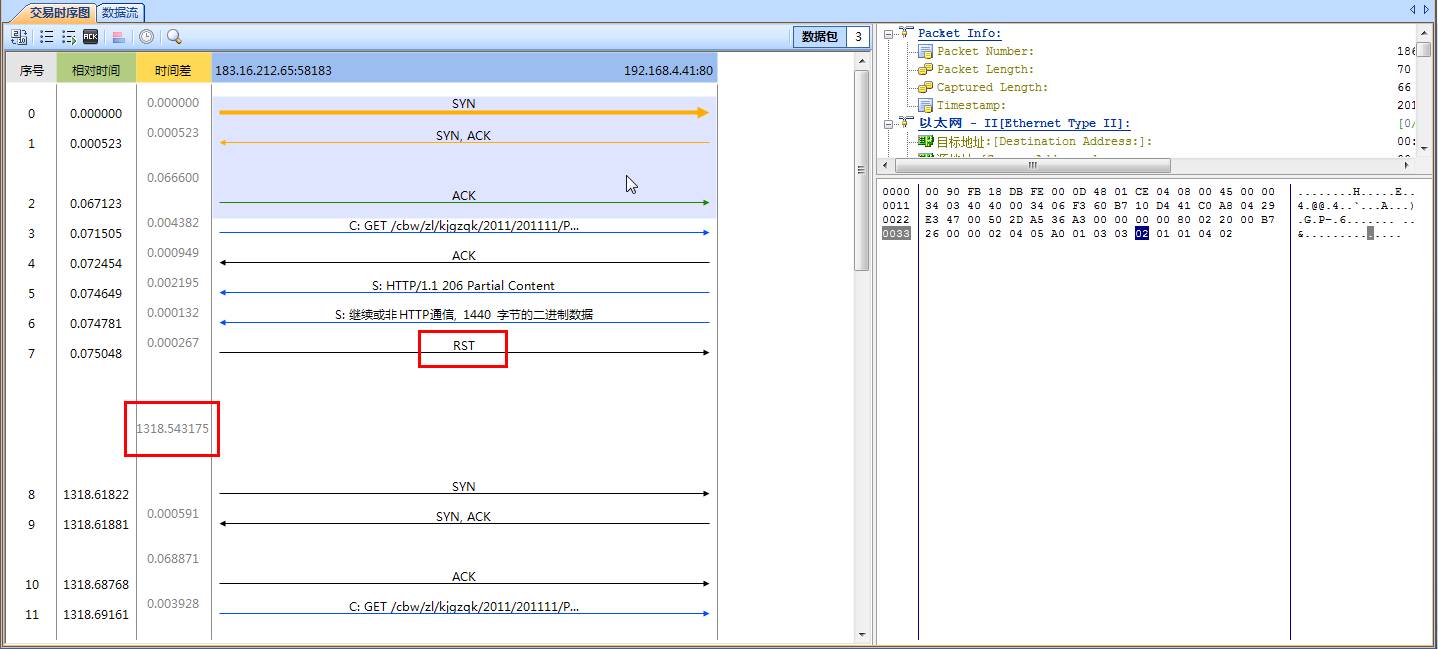The width and height of the screenshot is (1438, 649).
Task: Click the Packet Number row icon
Action: click(x=925, y=51)
